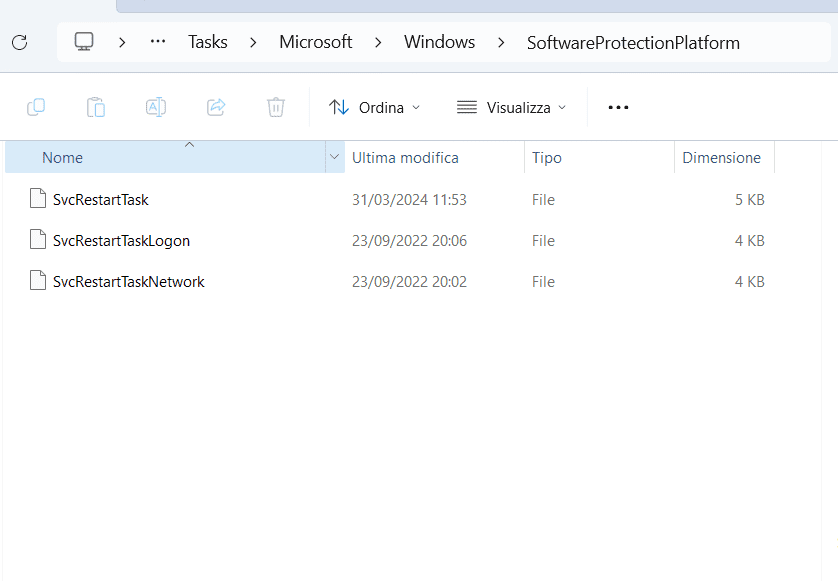Expand the chevron after Windows breadcrumb
The image size is (838, 581).
coord(500,42)
